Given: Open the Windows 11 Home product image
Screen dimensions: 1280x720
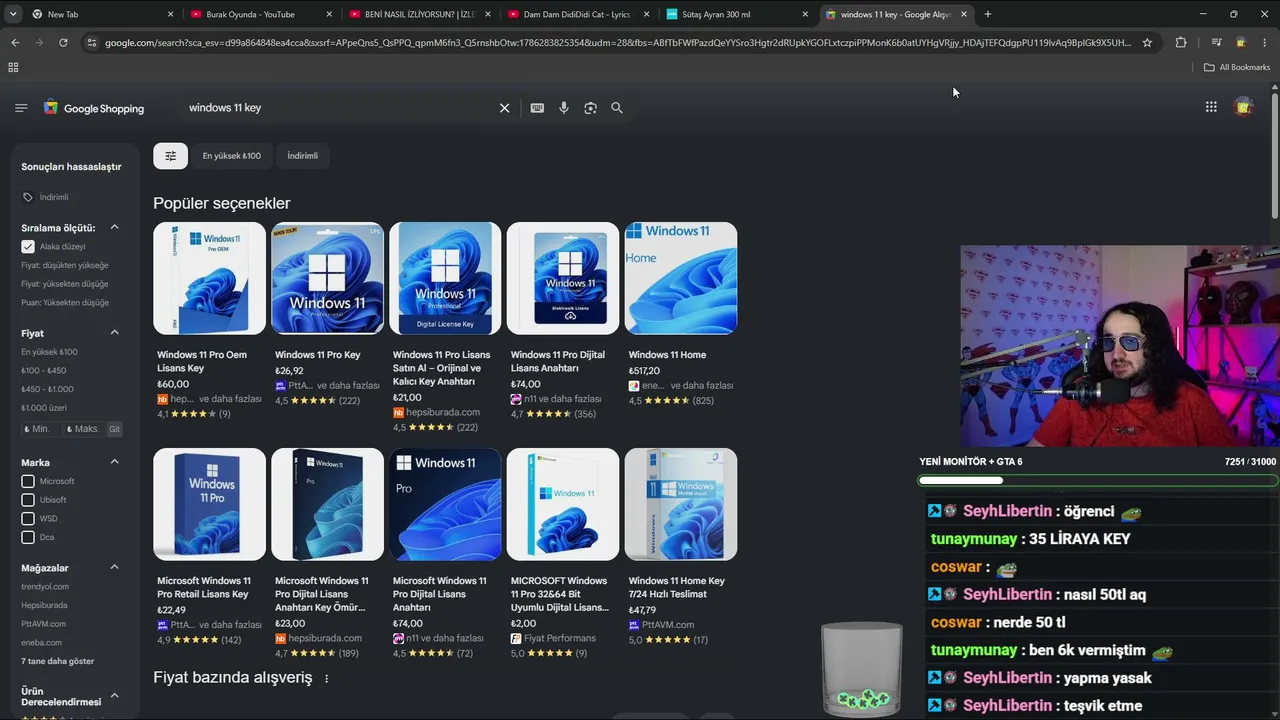Looking at the screenshot, I should click(x=681, y=278).
